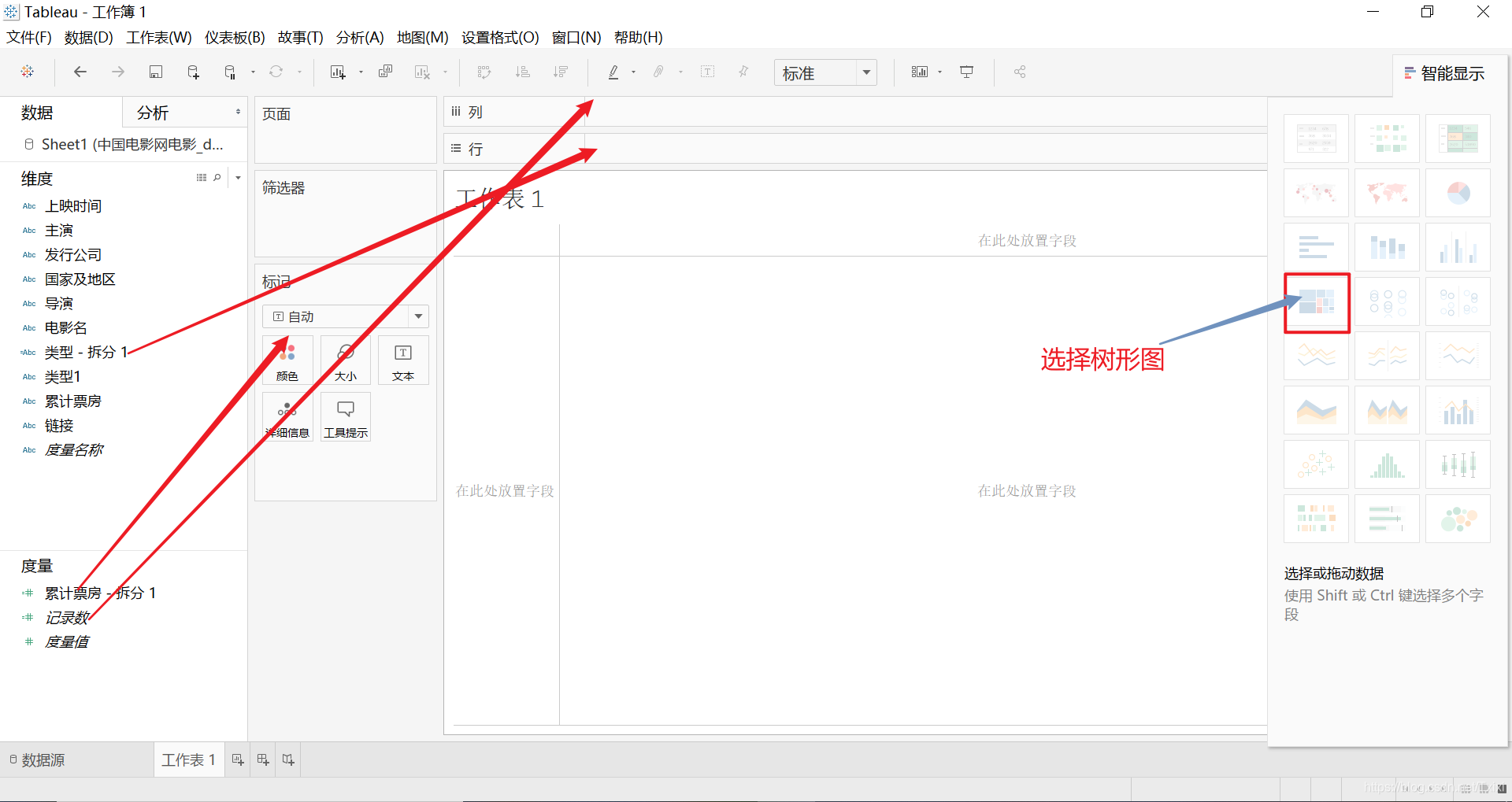This screenshot has width=1512, height=802.
Task: Click the Detail (详细信息) marks button
Action: click(287, 417)
